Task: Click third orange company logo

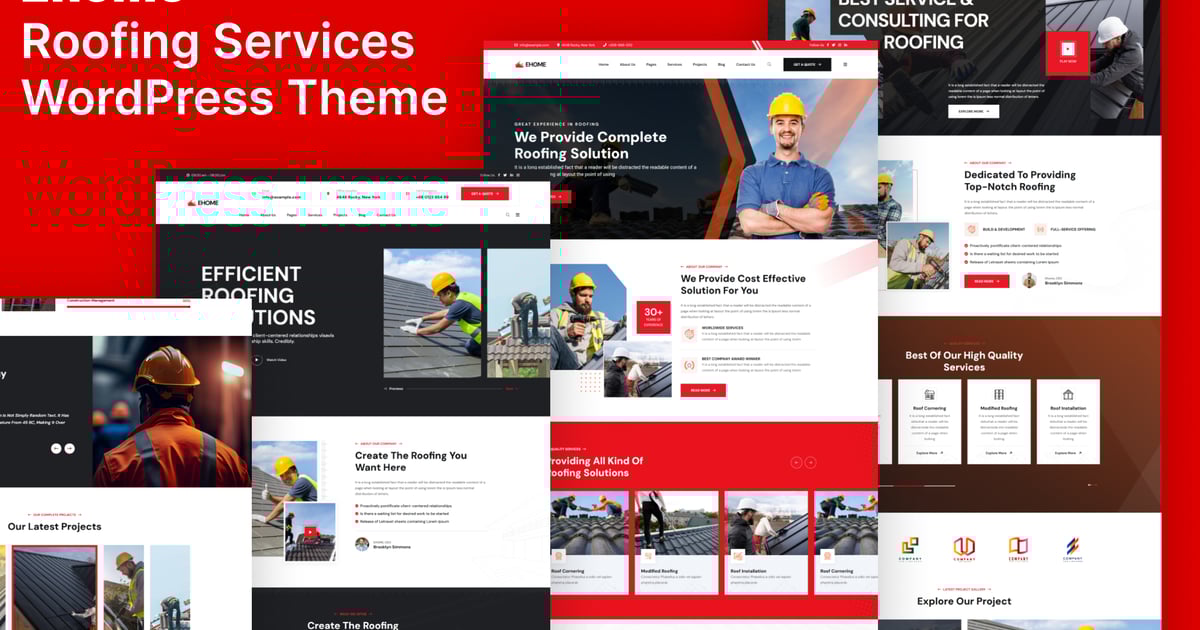Action: (x=1018, y=549)
